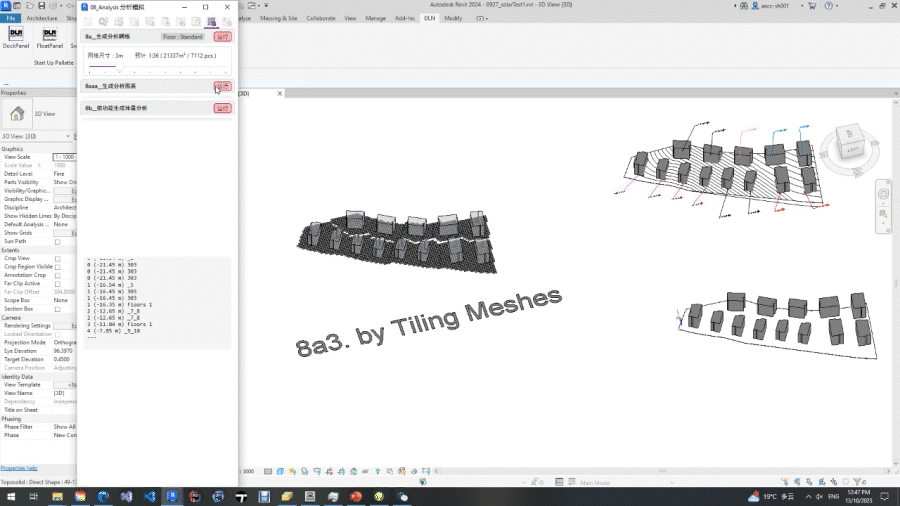The width and height of the screenshot is (900, 506).
Task: Open the Architecture ribbon tab
Action: 41,18
